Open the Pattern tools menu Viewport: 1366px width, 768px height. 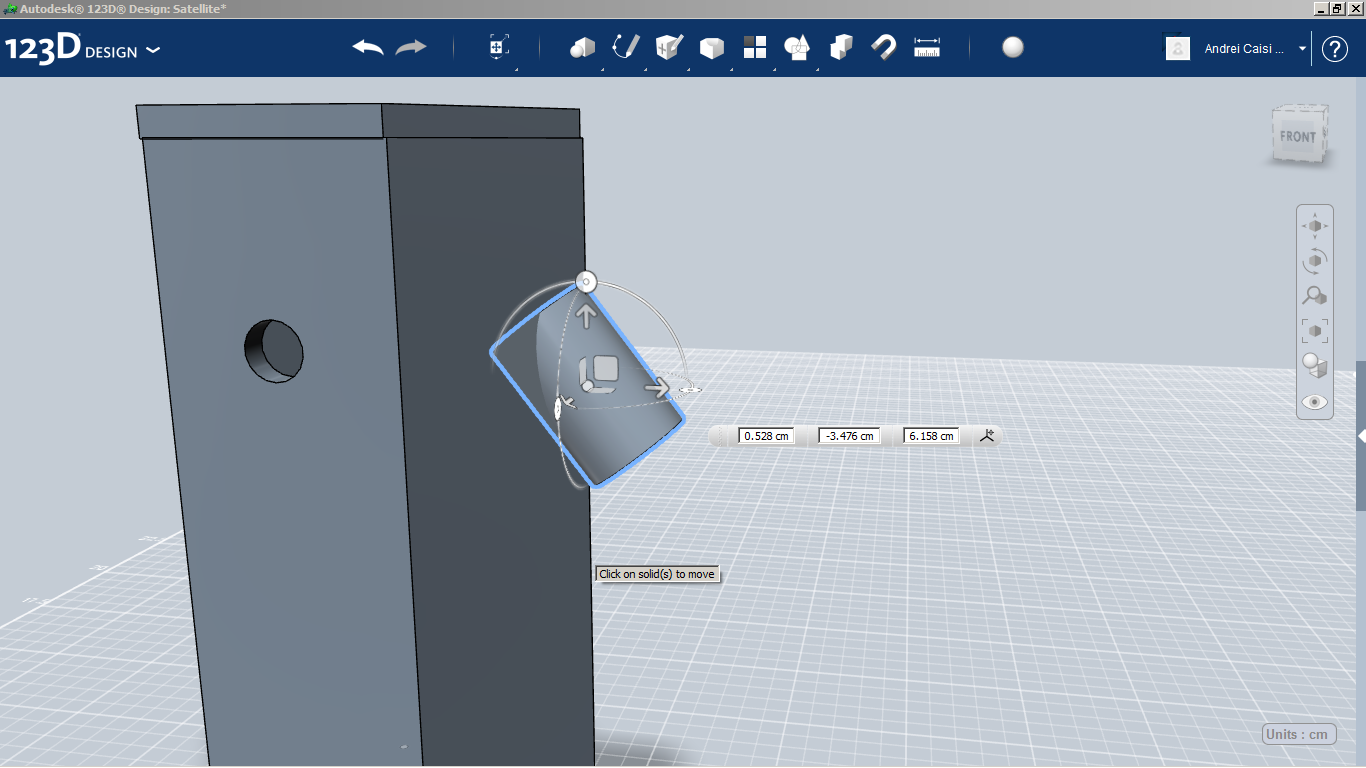pos(755,47)
